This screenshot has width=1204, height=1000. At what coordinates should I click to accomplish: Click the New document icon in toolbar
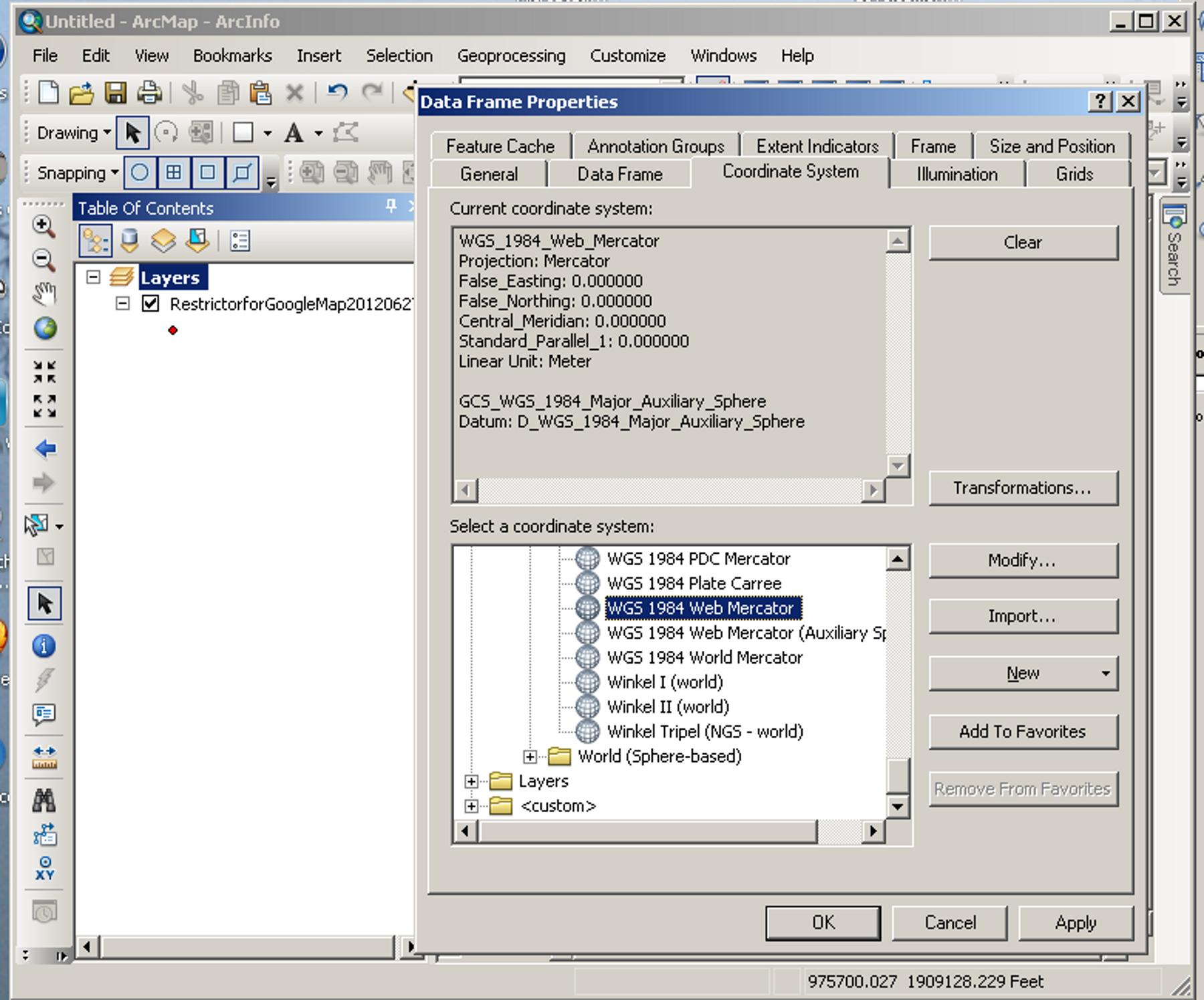(48, 92)
